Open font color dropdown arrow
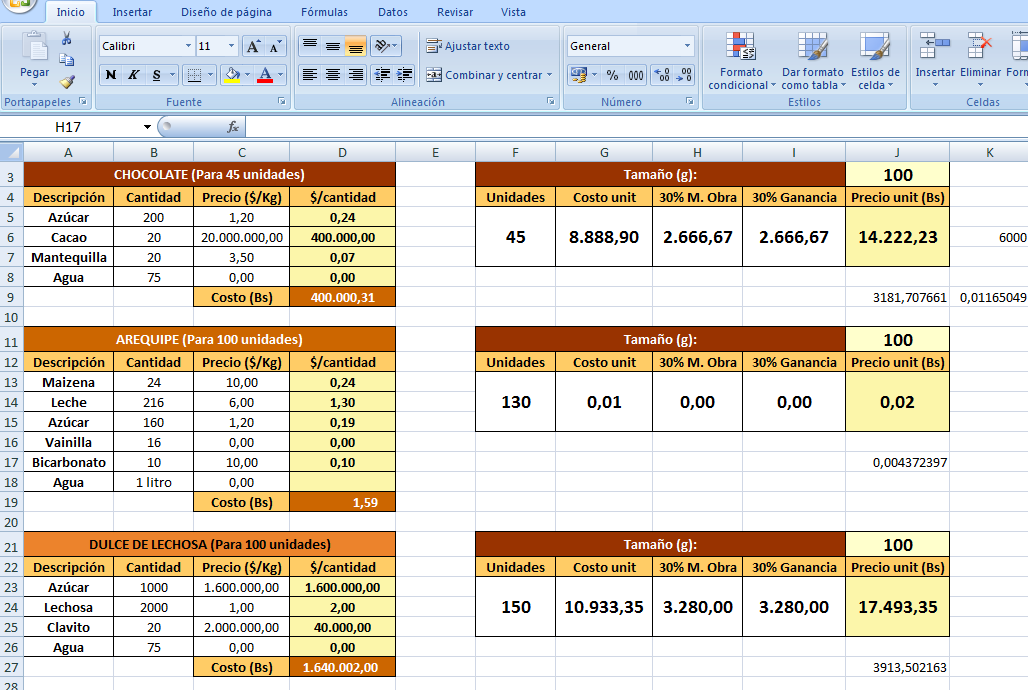Viewport: 1028px width, 690px height. point(281,75)
